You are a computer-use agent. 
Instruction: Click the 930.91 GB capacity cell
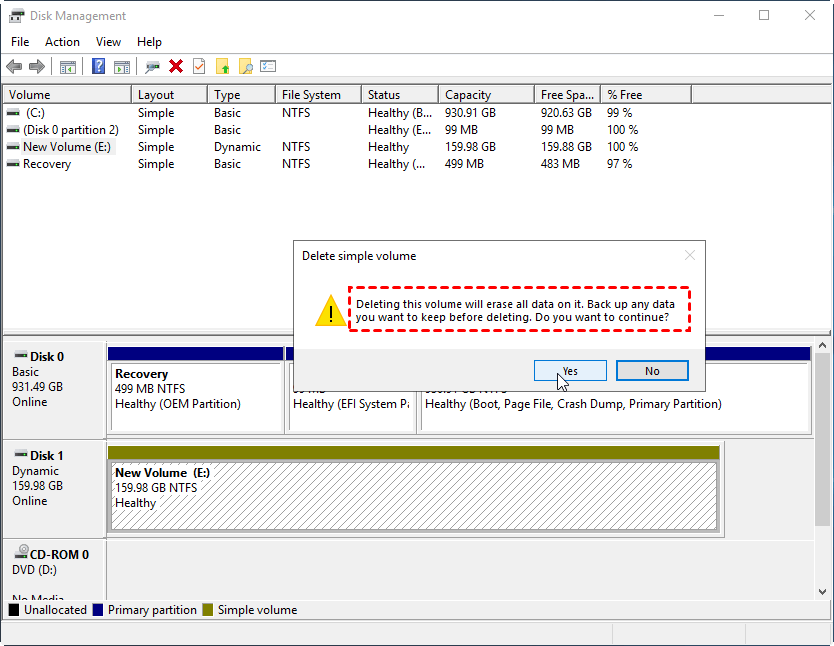coord(470,113)
